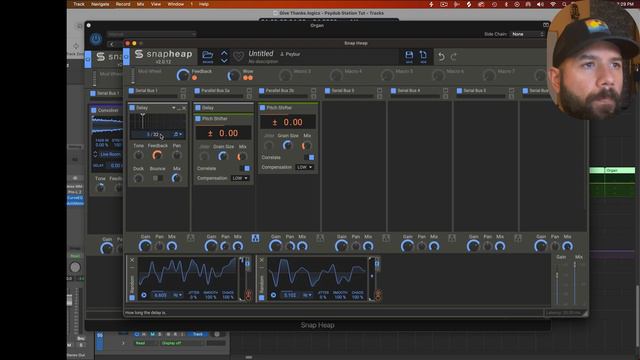Open the first Delay snapin dropdown arrow

coord(173,108)
